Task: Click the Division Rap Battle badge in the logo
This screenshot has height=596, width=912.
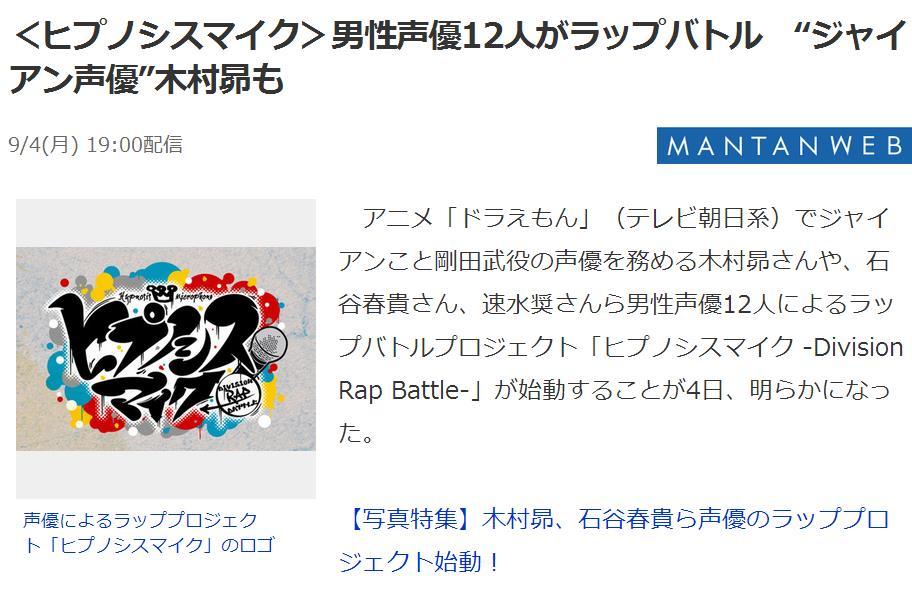Action: [x=238, y=397]
